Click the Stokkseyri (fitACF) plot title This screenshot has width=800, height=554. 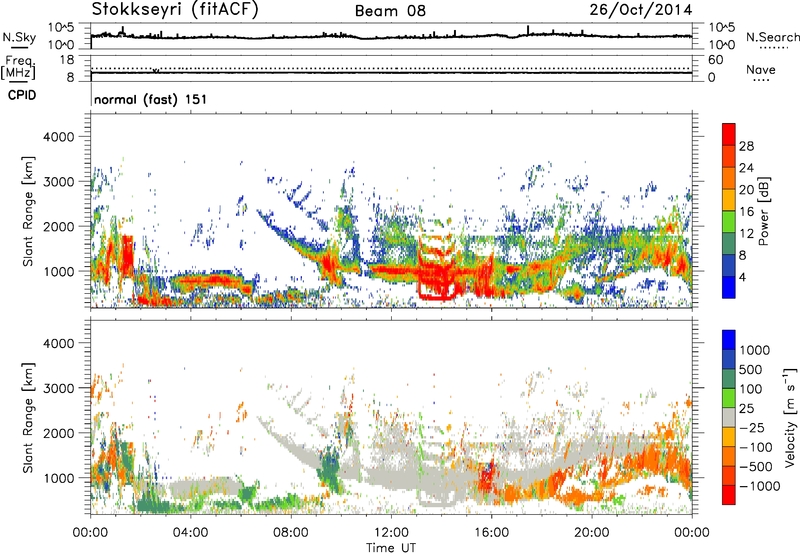(175, 9)
